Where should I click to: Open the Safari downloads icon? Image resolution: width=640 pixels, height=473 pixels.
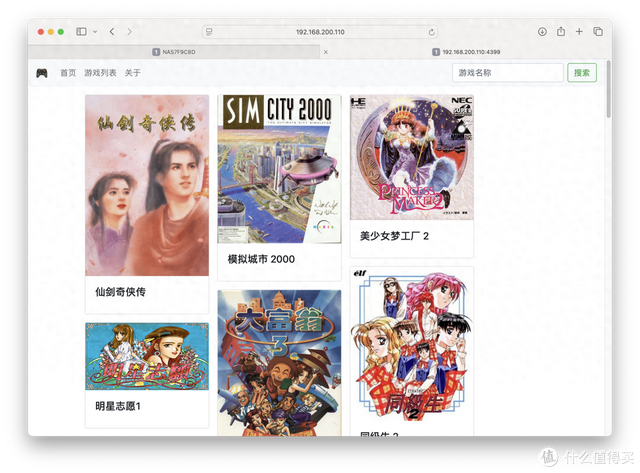(542, 31)
